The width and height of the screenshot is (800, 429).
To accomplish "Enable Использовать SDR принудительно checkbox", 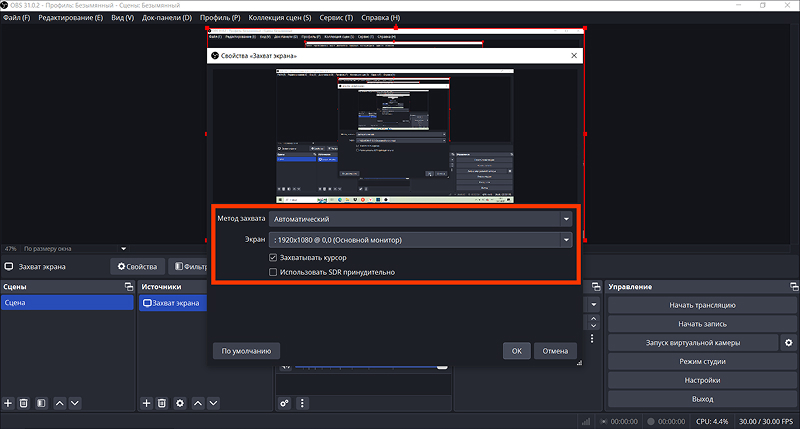I will (273, 272).
